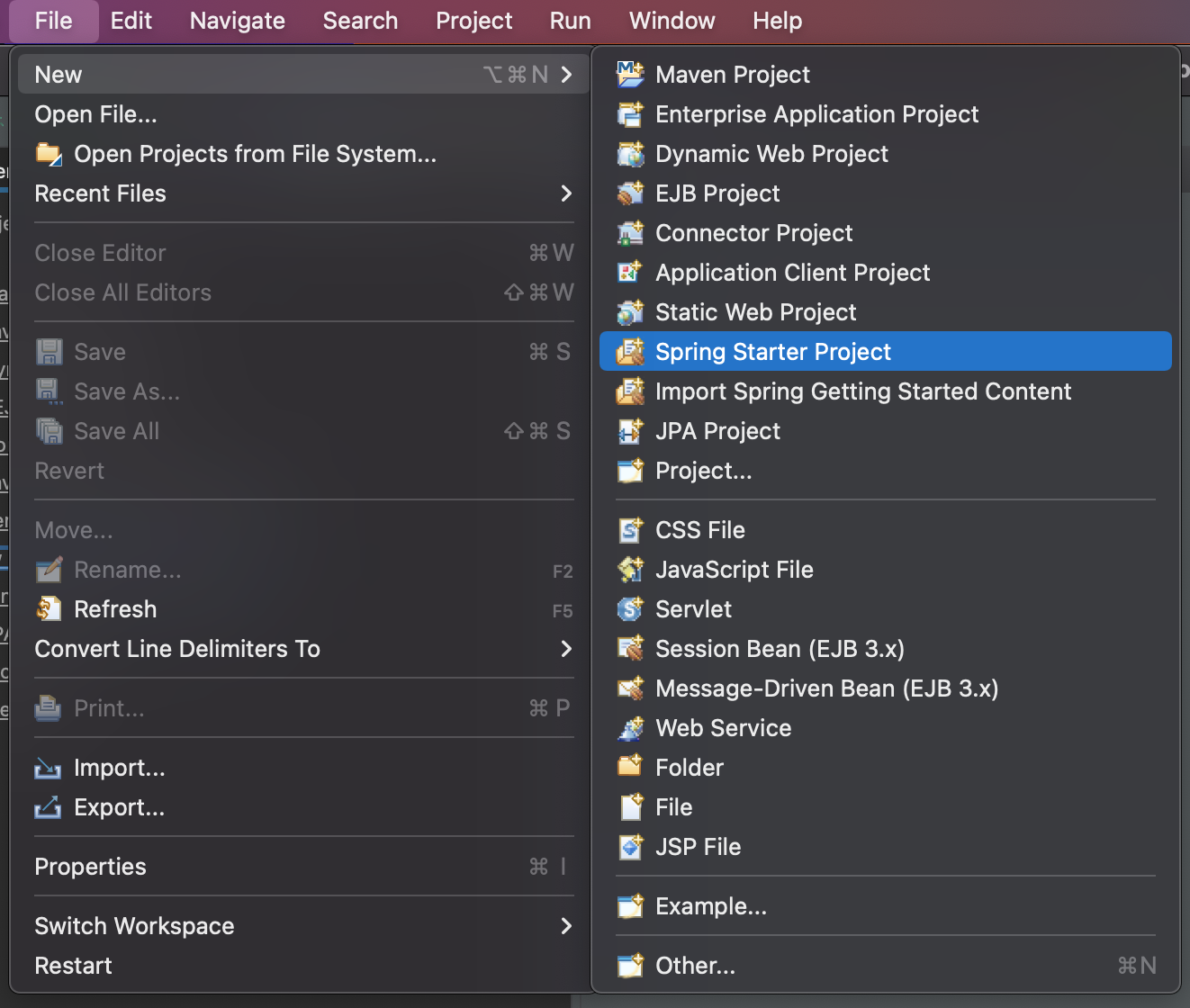
Task: Click the JSP File icon
Action: (x=630, y=846)
